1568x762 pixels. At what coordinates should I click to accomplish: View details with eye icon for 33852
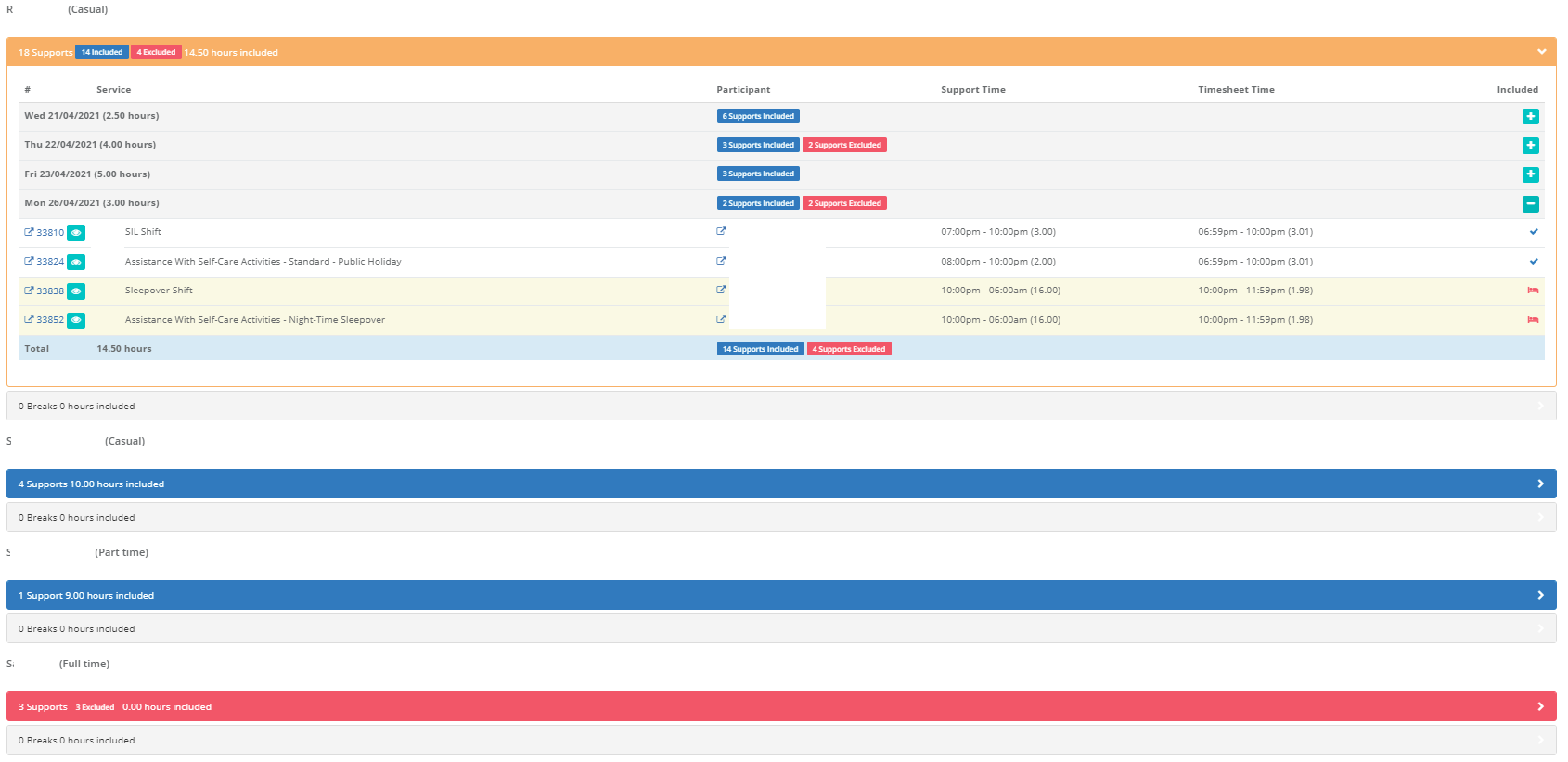(x=76, y=320)
